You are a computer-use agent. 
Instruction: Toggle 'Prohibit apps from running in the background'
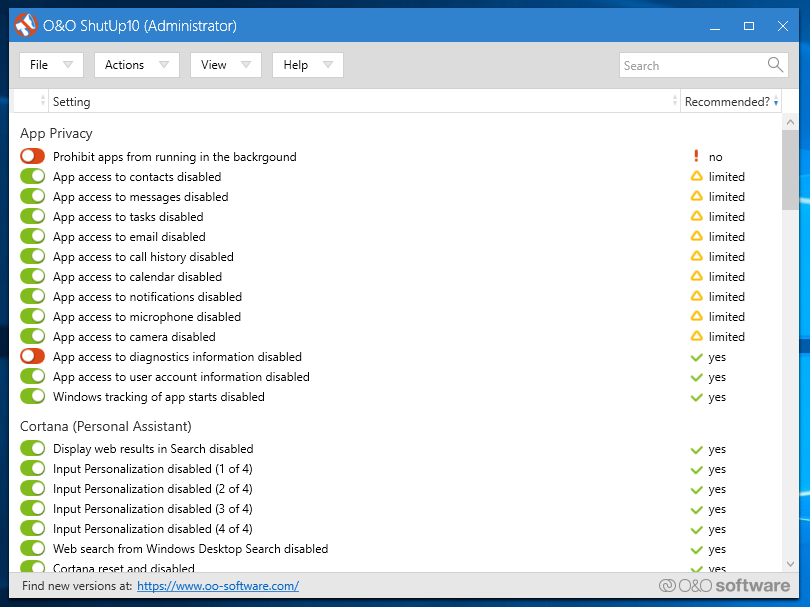[x=33, y=156]
